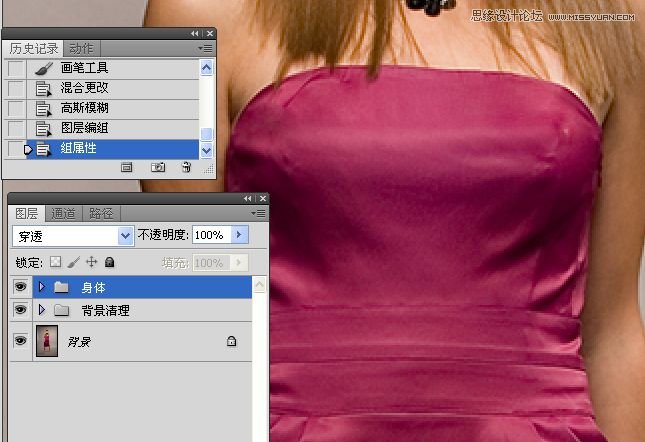Click lock position move icon
Screen dimensions: 645x442
tap(91, 262)
